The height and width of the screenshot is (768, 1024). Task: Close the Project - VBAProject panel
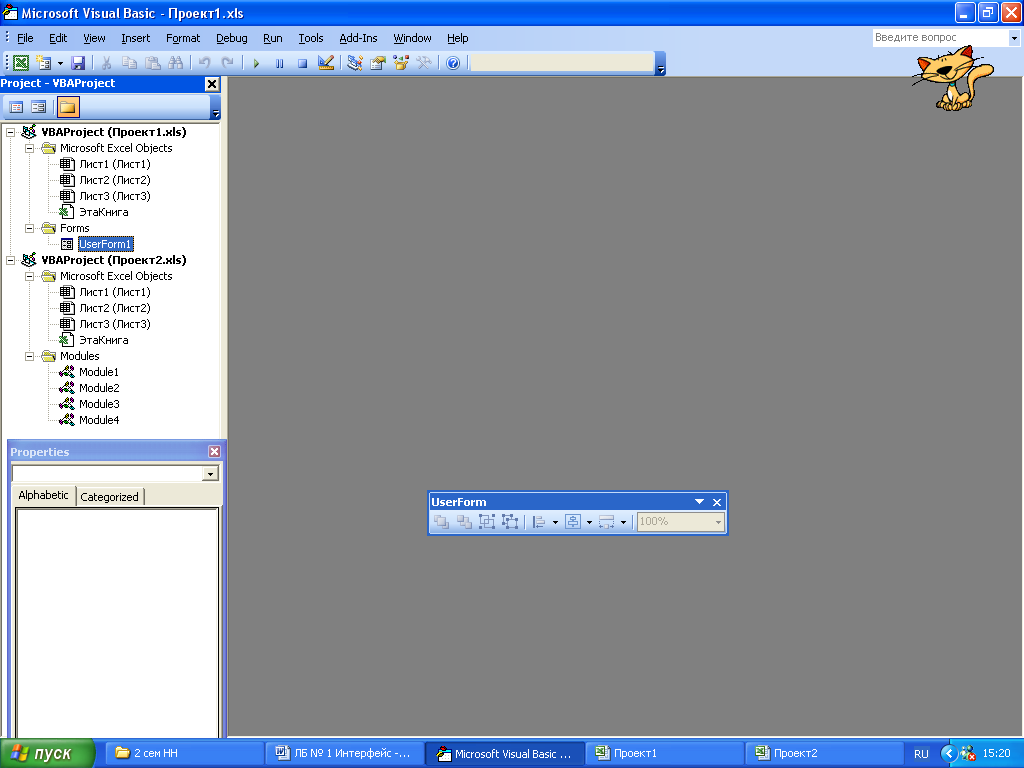pos(212,84)
